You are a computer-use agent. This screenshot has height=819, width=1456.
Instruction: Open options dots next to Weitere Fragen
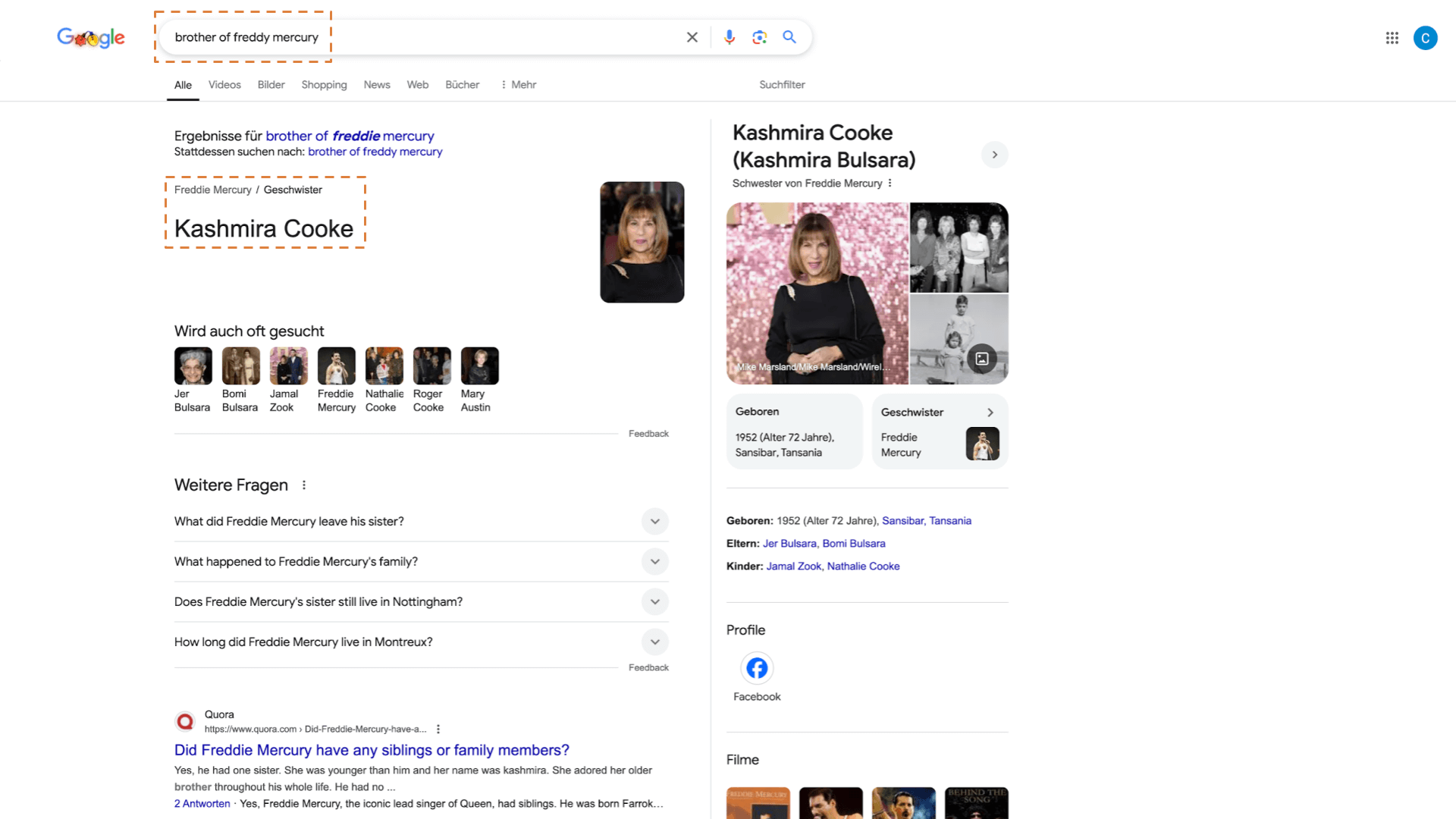(304, 485)
